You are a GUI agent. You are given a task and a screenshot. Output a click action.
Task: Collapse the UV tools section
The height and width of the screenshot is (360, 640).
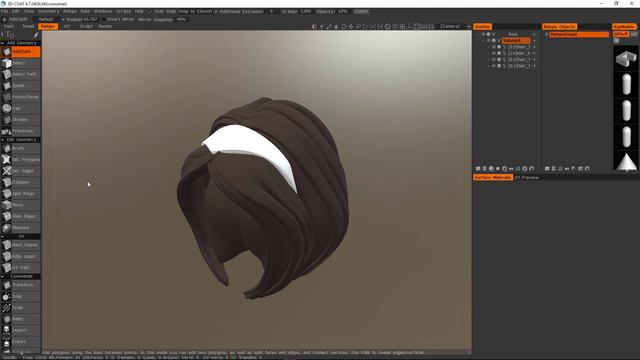pyautogui.click(x=2, y=236)
